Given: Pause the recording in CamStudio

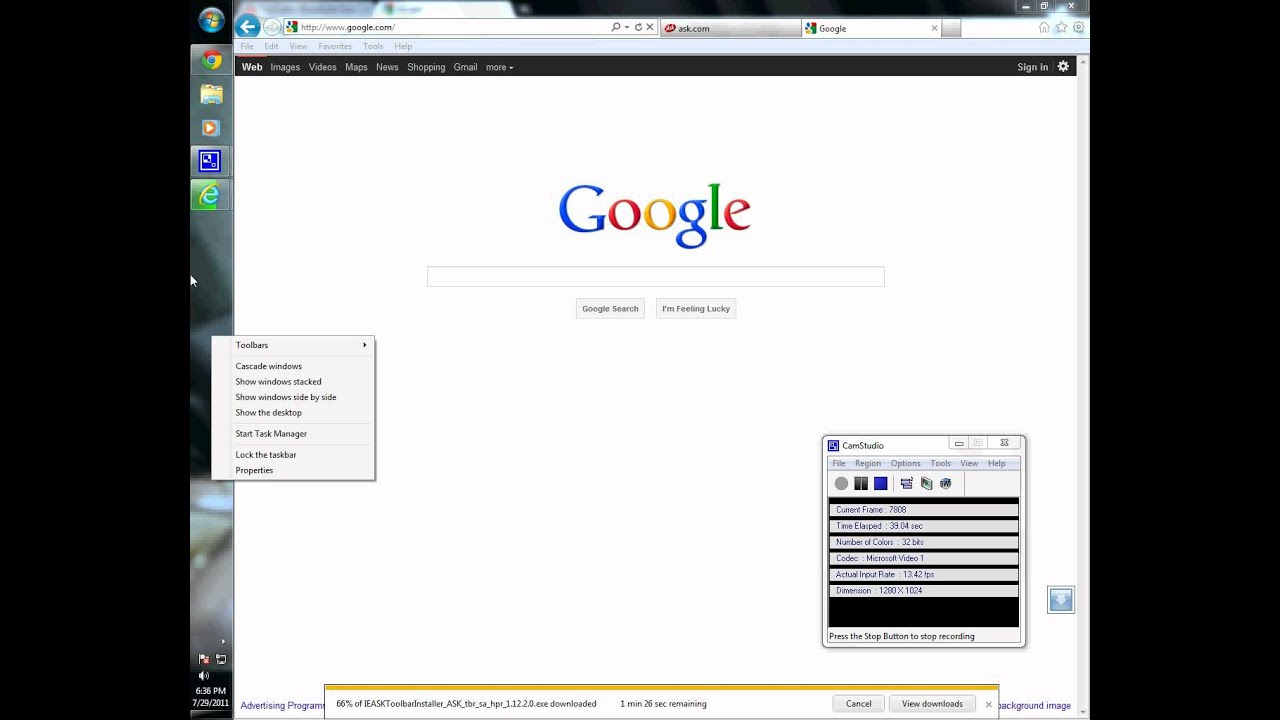Looking at the screenshot, I should [861, 484].
